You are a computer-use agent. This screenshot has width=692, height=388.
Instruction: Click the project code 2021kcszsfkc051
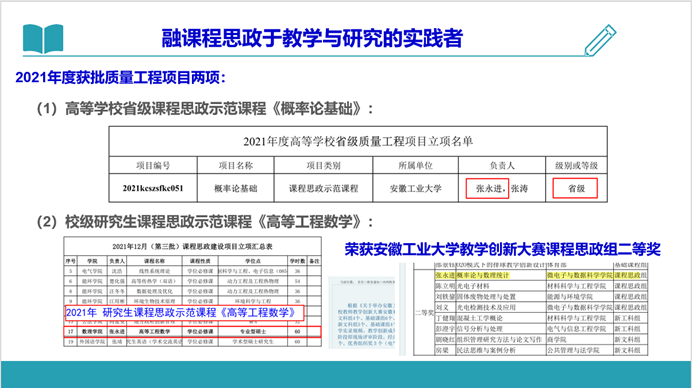click(x=153, y=188)
